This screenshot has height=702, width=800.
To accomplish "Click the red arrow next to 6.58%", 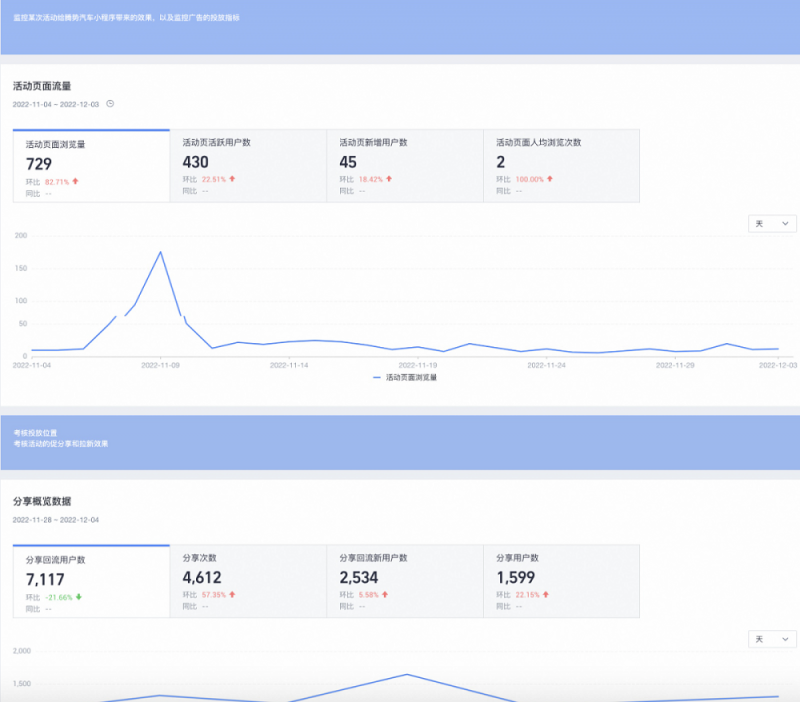I will tap(385, 594).
